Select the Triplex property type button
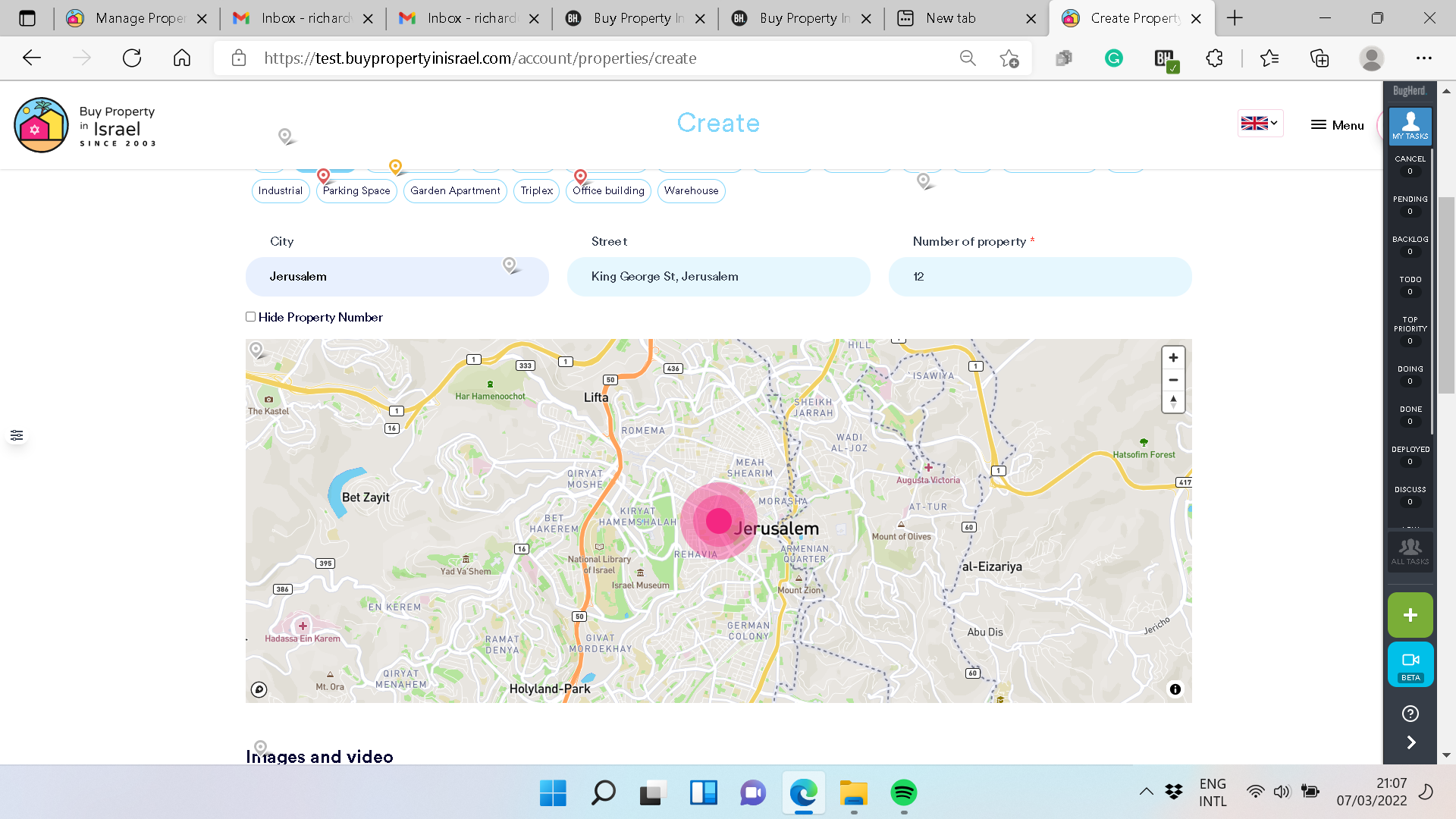Image resolution: width=1456 pixels, height=819 pixels. point(536,191)
